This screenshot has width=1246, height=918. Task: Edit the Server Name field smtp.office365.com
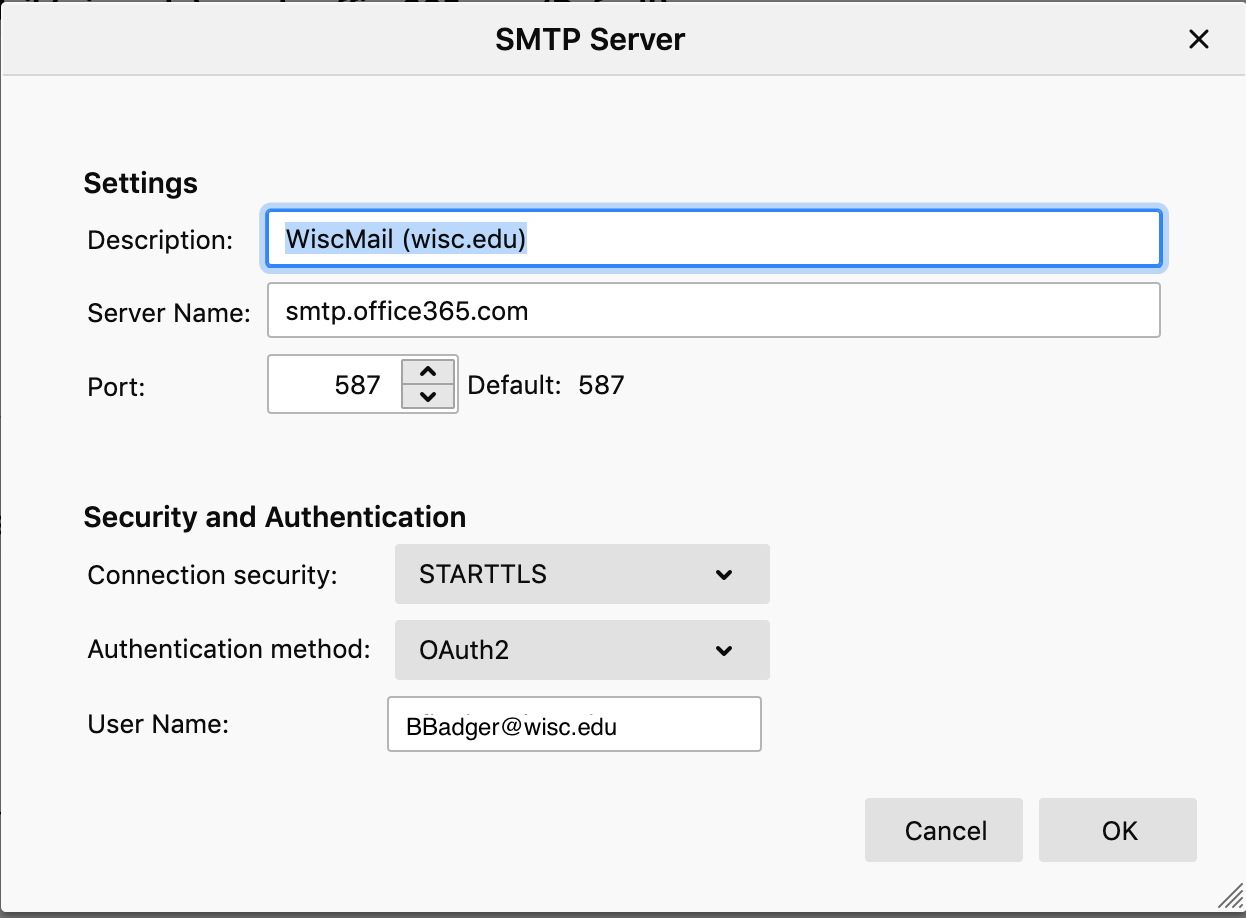click(x=713, y=311)
